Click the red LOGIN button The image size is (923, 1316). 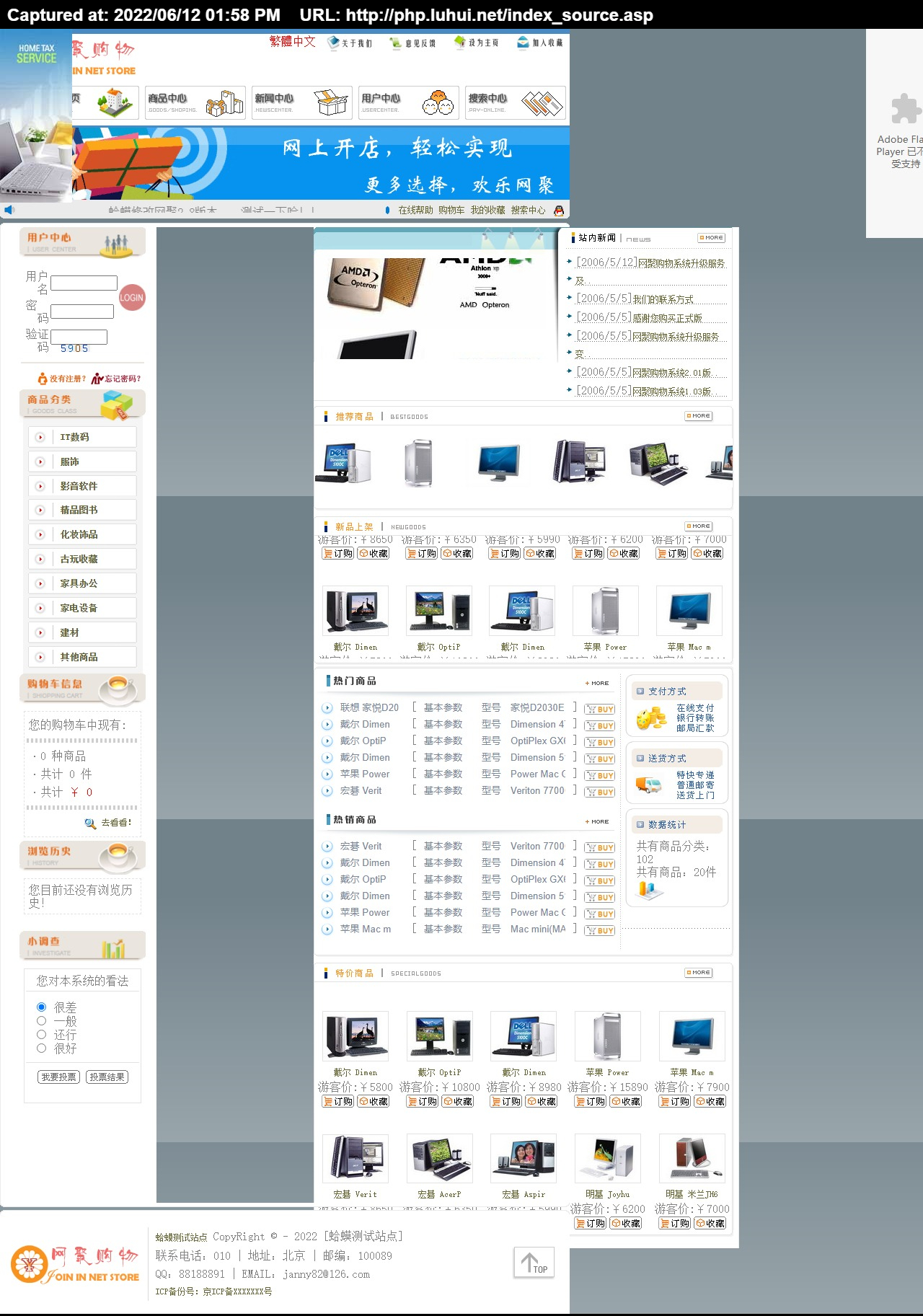132,297
